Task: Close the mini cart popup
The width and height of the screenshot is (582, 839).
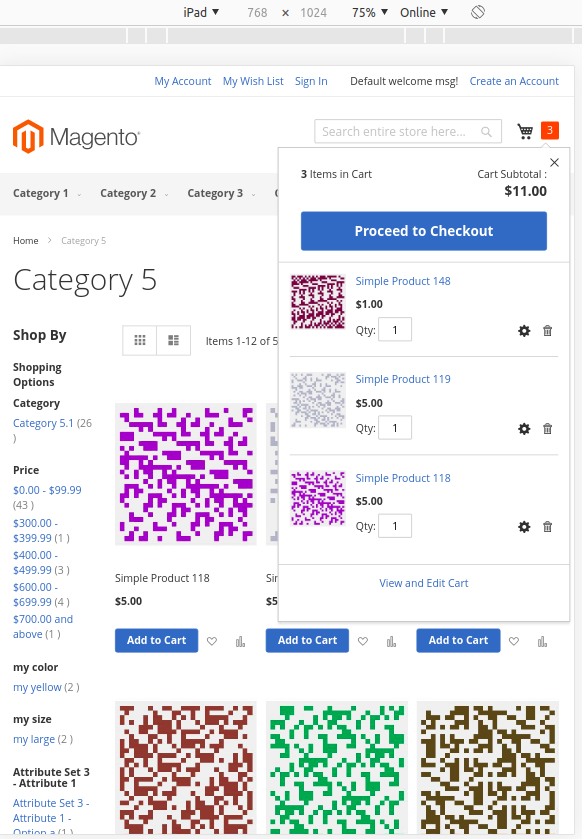Action: coord(555,162)
